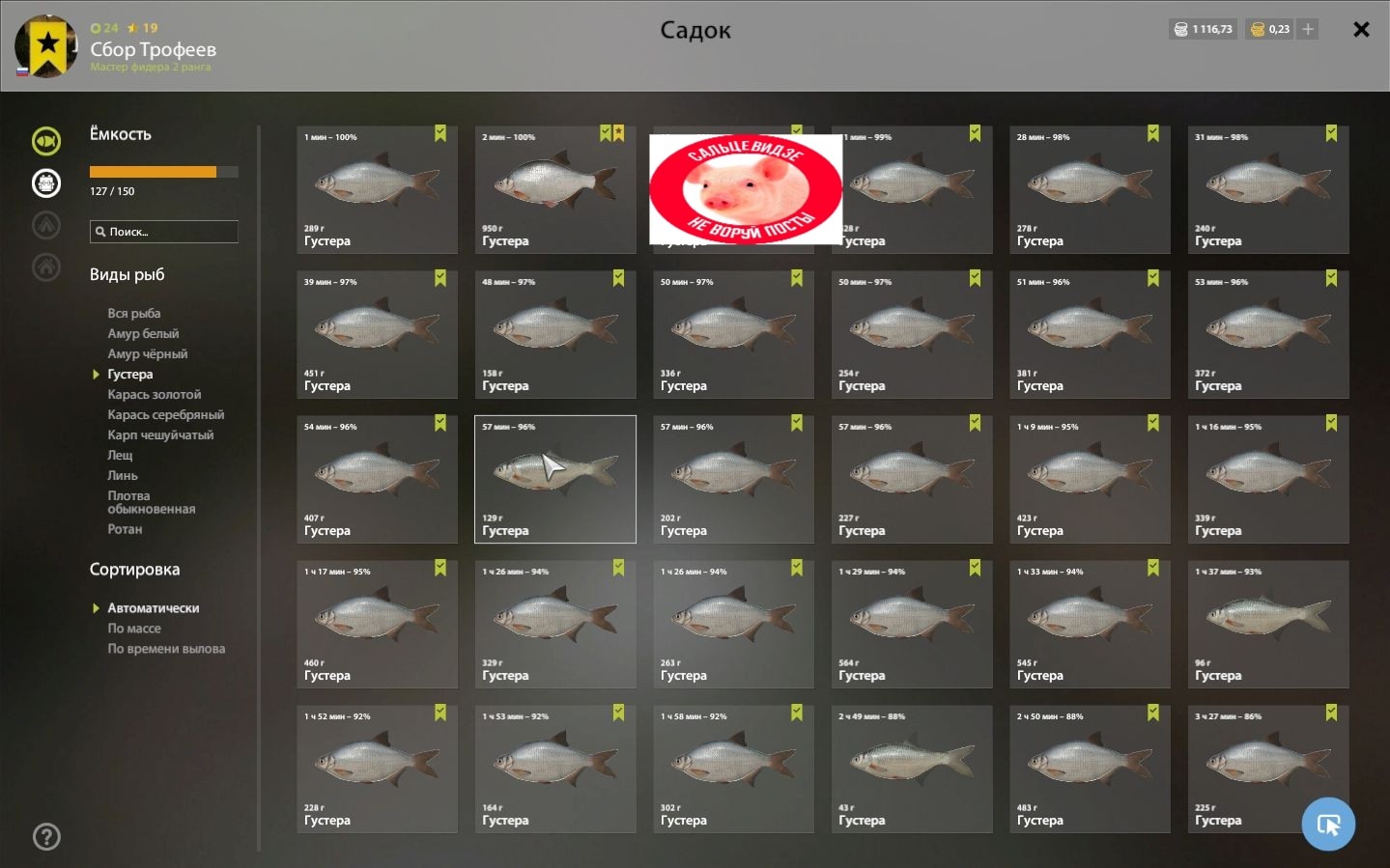Open the campfire sidebar icon

46,225
